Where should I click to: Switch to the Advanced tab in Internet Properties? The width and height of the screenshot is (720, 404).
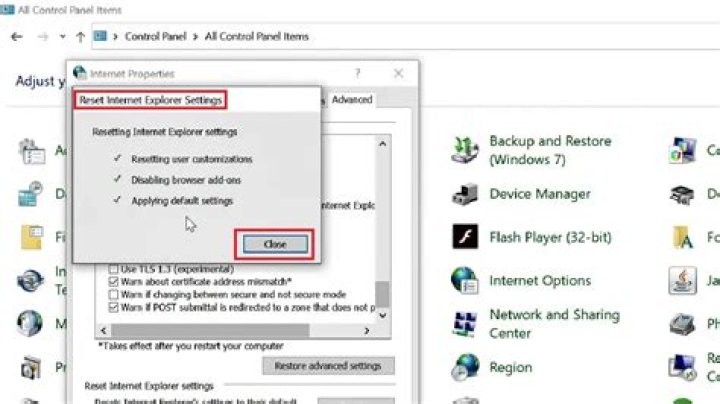point(352,100)
